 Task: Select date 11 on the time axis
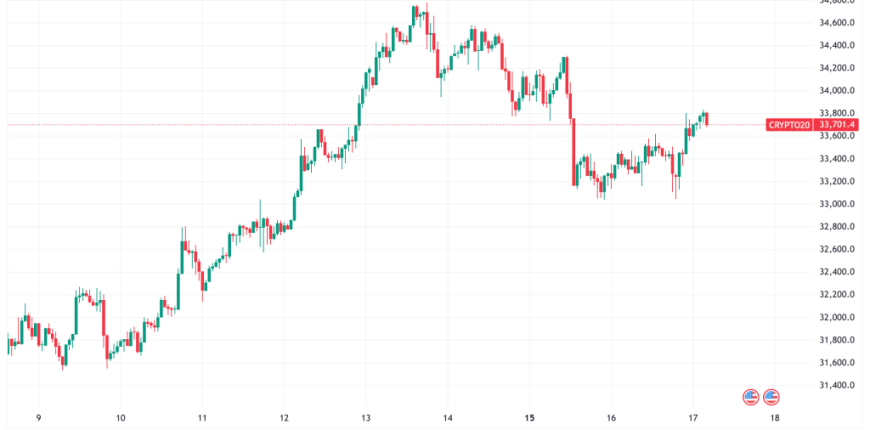(x=202, y=418)
